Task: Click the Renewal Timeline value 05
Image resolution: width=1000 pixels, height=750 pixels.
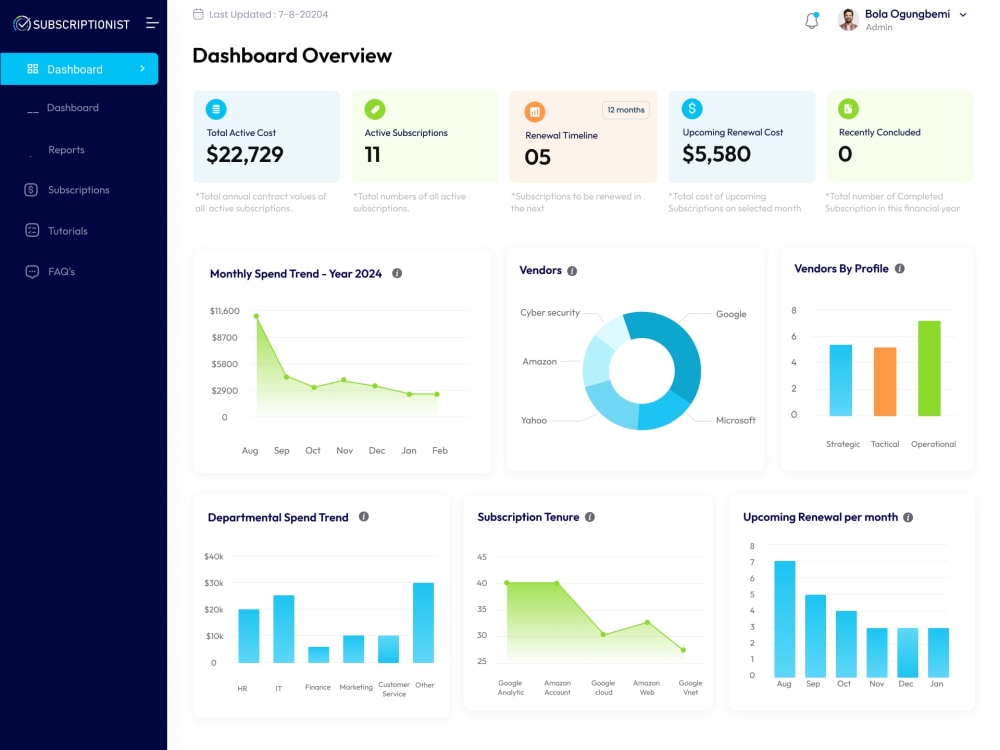Action: coord(538,157)
